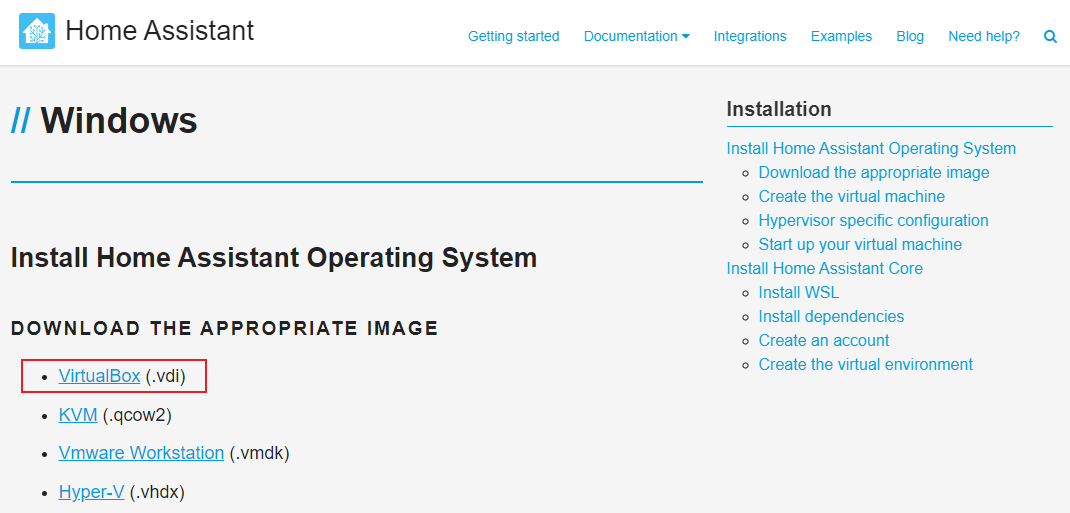The height and width of the screenshot is (513, 1070).
Task: Expand the Documentation dropdown menu
Action: [x=636, y=36]
